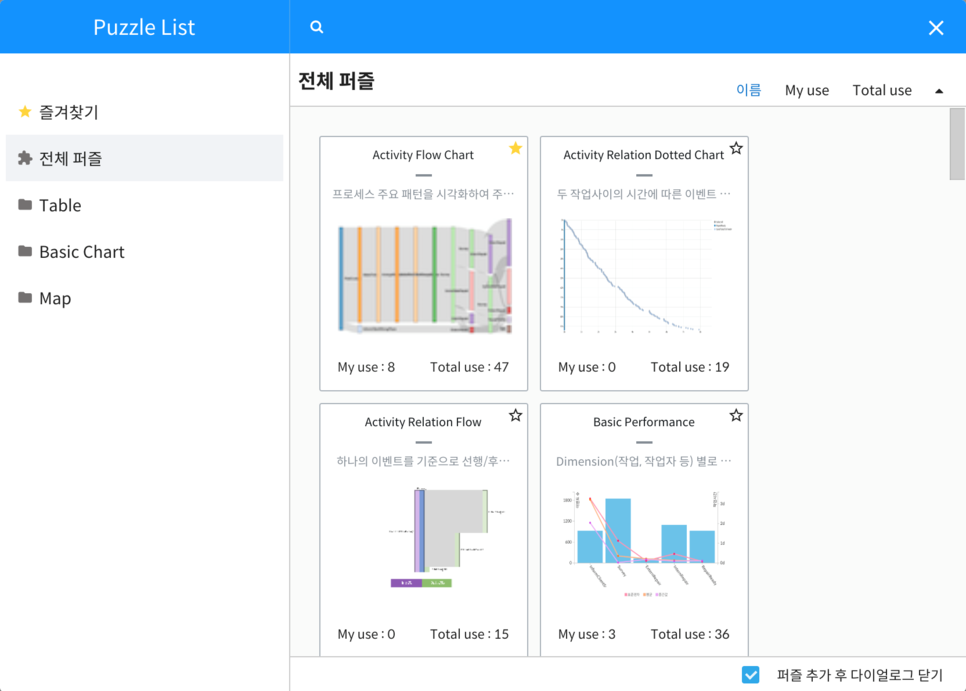Screen dimensions: 966x691
Task: Sort puzzles by Total use
Action: point(881,90)
